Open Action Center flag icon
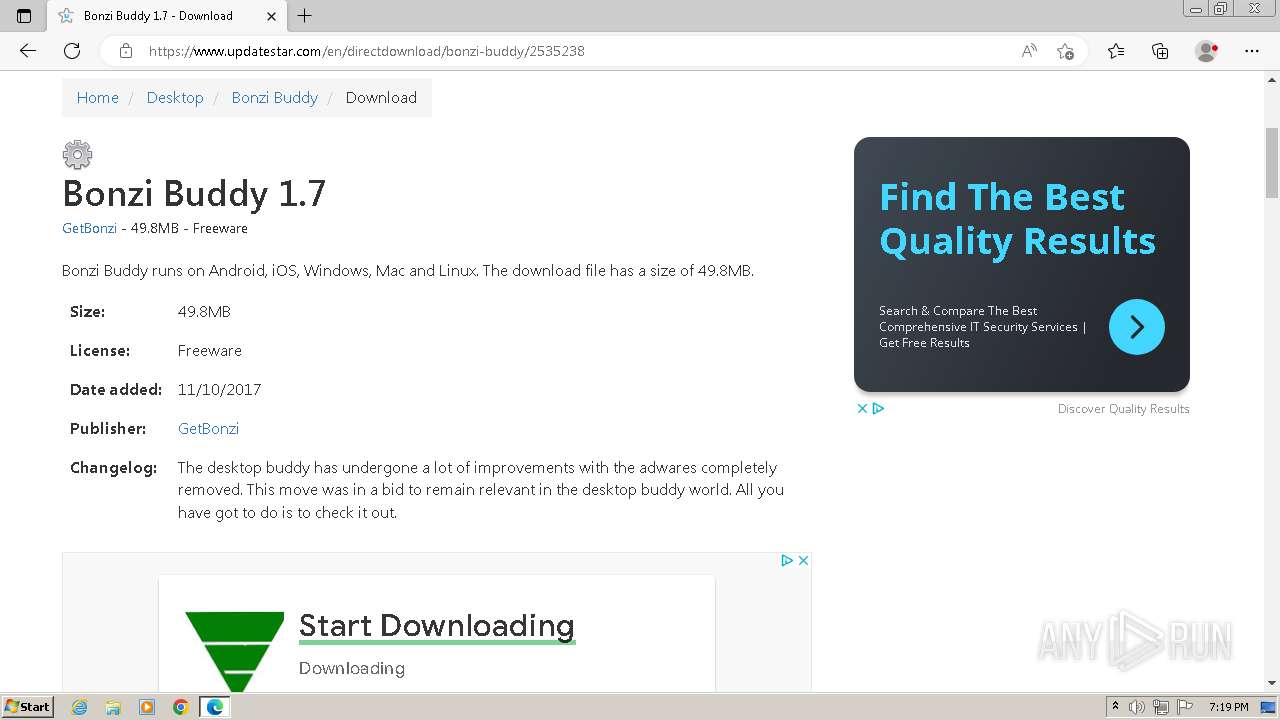Screen dimensions: 1280x720 coord(1185,707)
